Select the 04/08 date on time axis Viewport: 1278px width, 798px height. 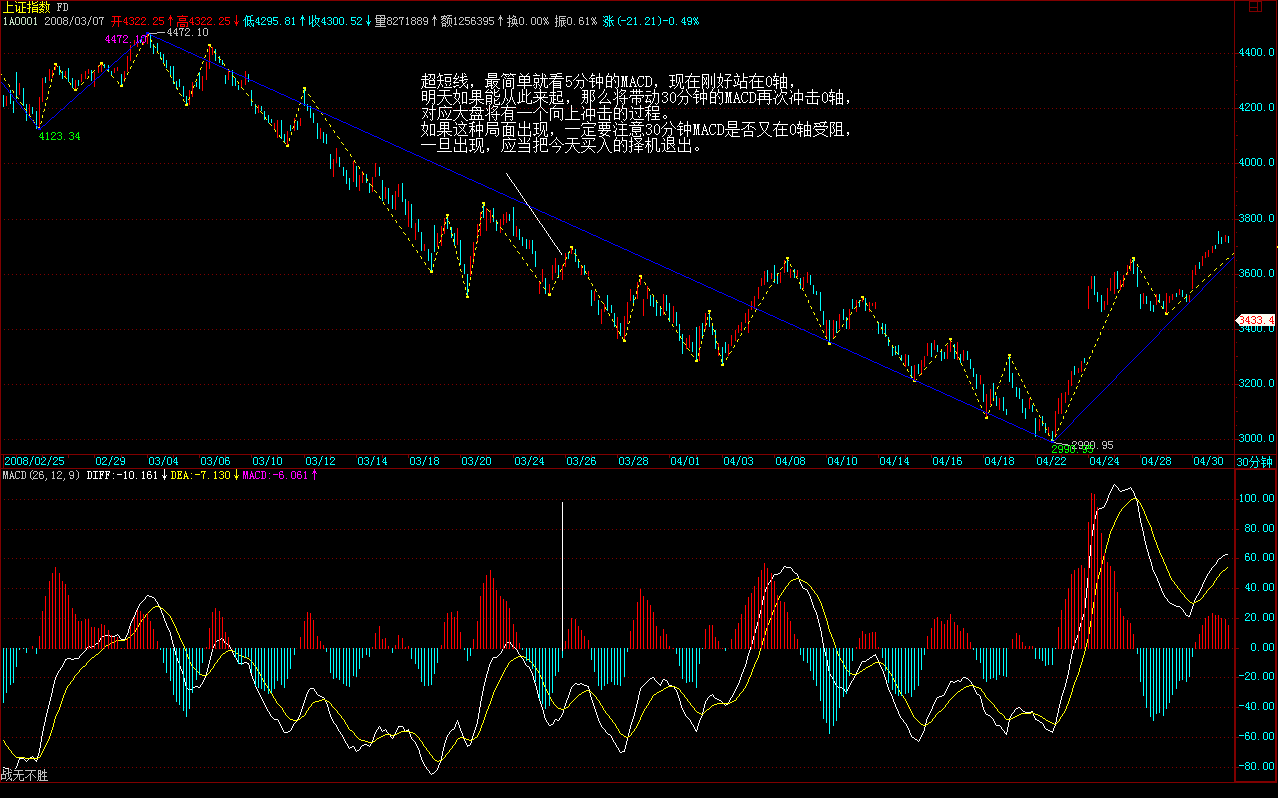[790, 461]
